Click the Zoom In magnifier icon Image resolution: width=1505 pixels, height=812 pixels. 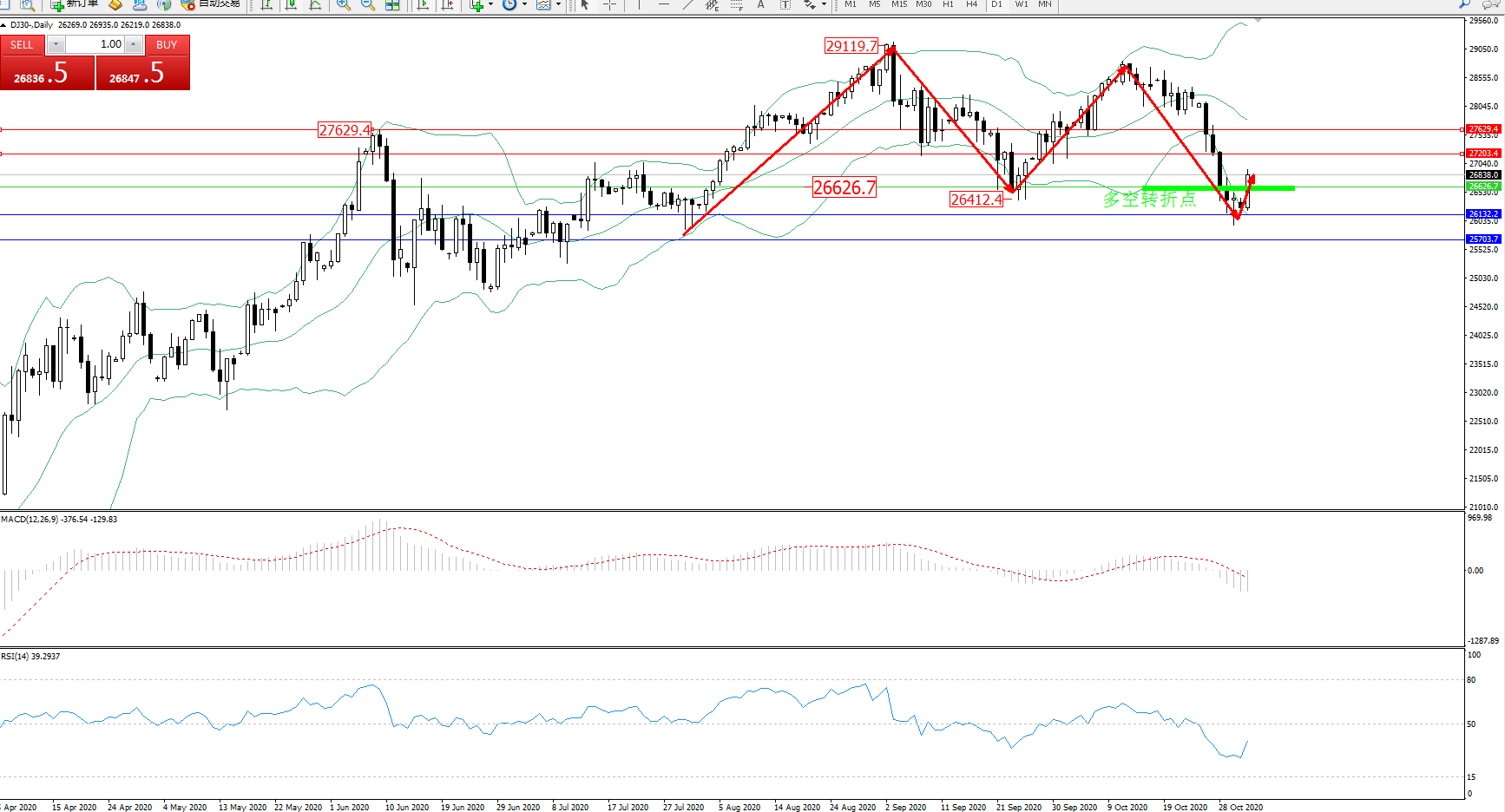(x=344, y=4)
